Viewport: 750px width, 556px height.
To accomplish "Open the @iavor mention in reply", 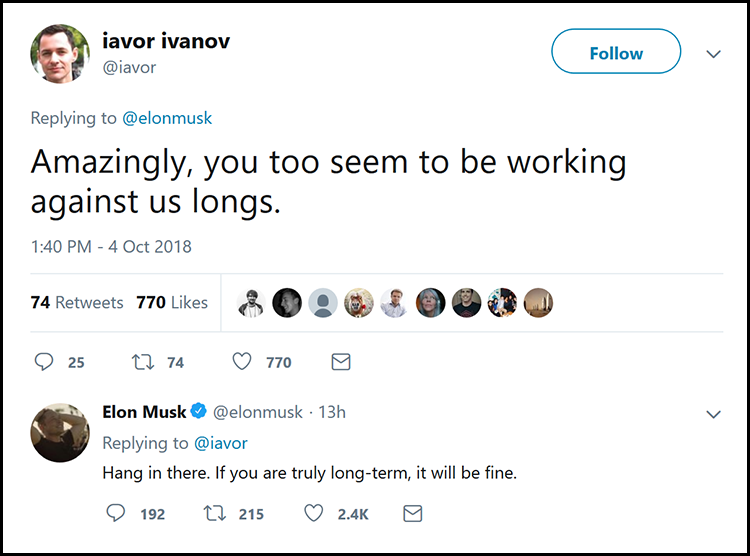I will 220,442.
